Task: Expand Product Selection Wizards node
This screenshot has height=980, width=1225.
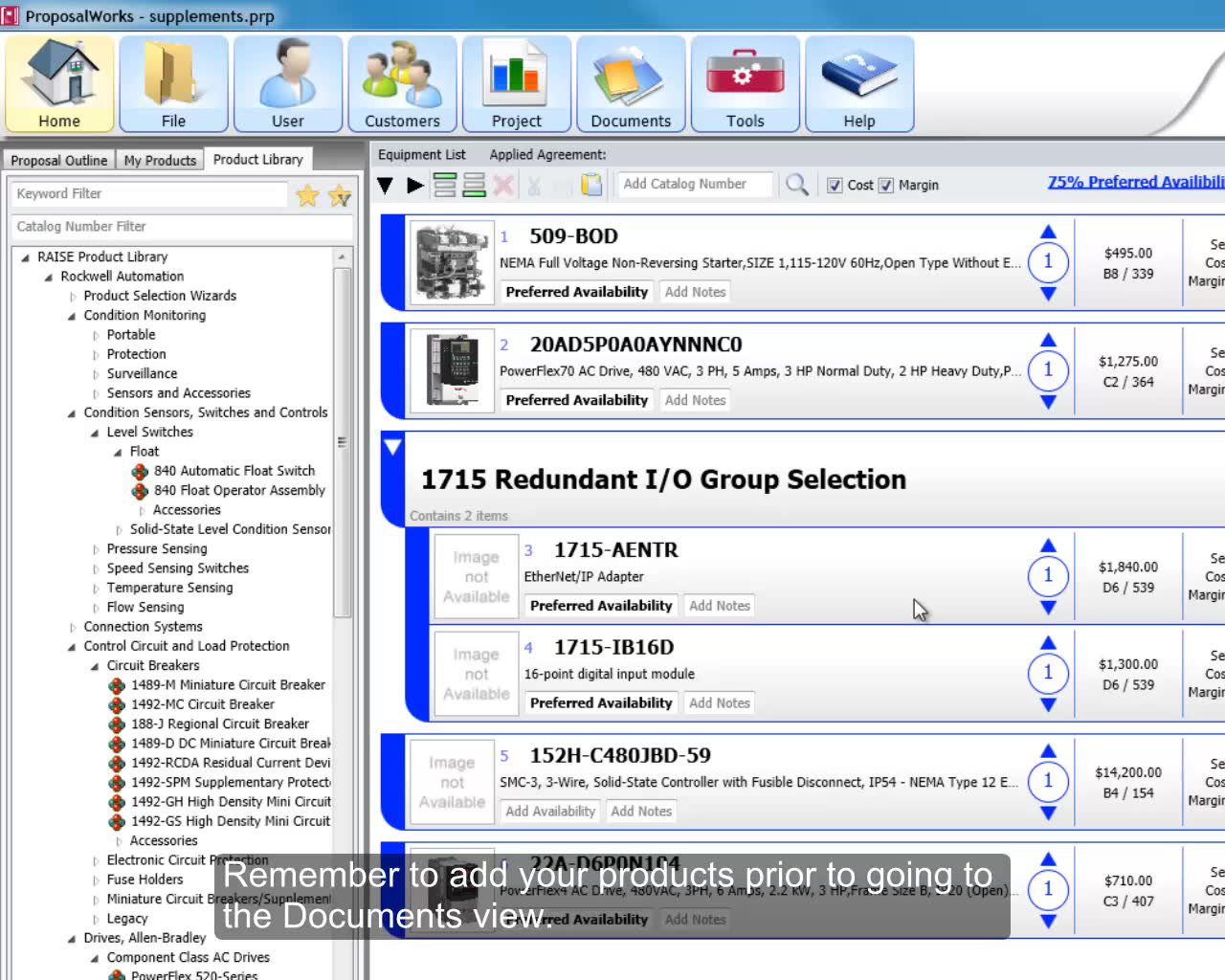Action: click(x=72, y=297)
